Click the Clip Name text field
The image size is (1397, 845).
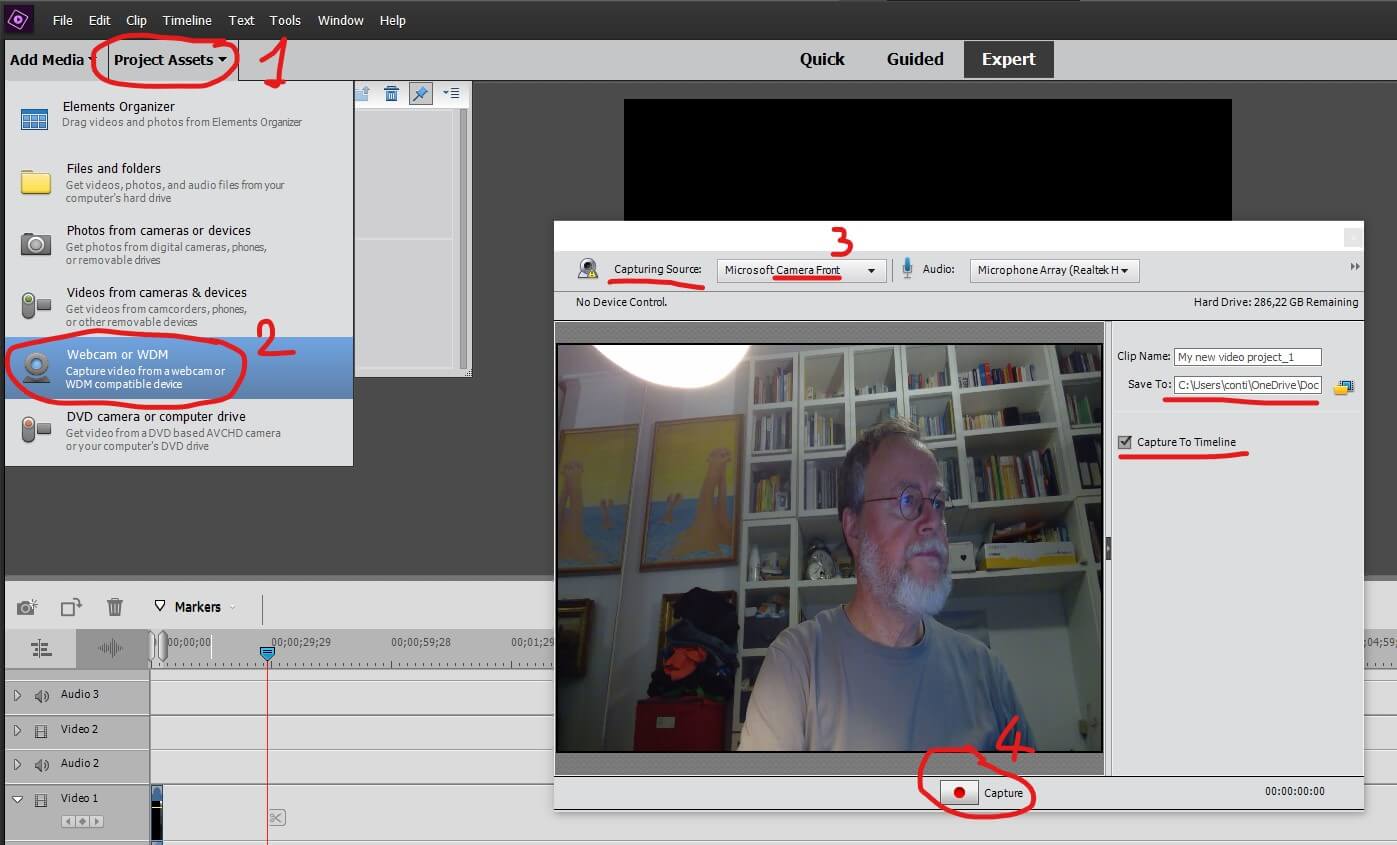[1247, 357]
